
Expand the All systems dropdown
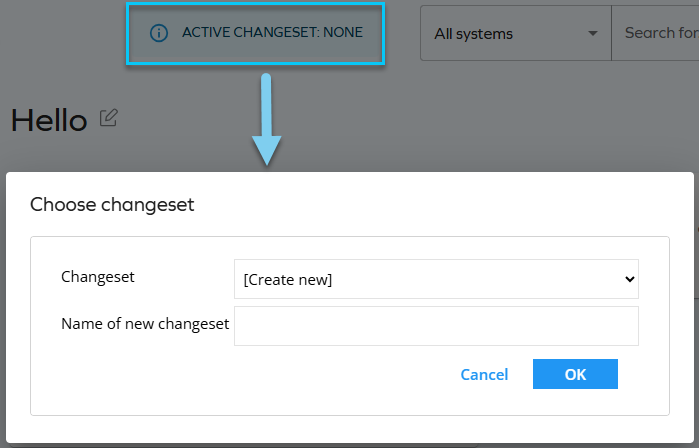516,33
